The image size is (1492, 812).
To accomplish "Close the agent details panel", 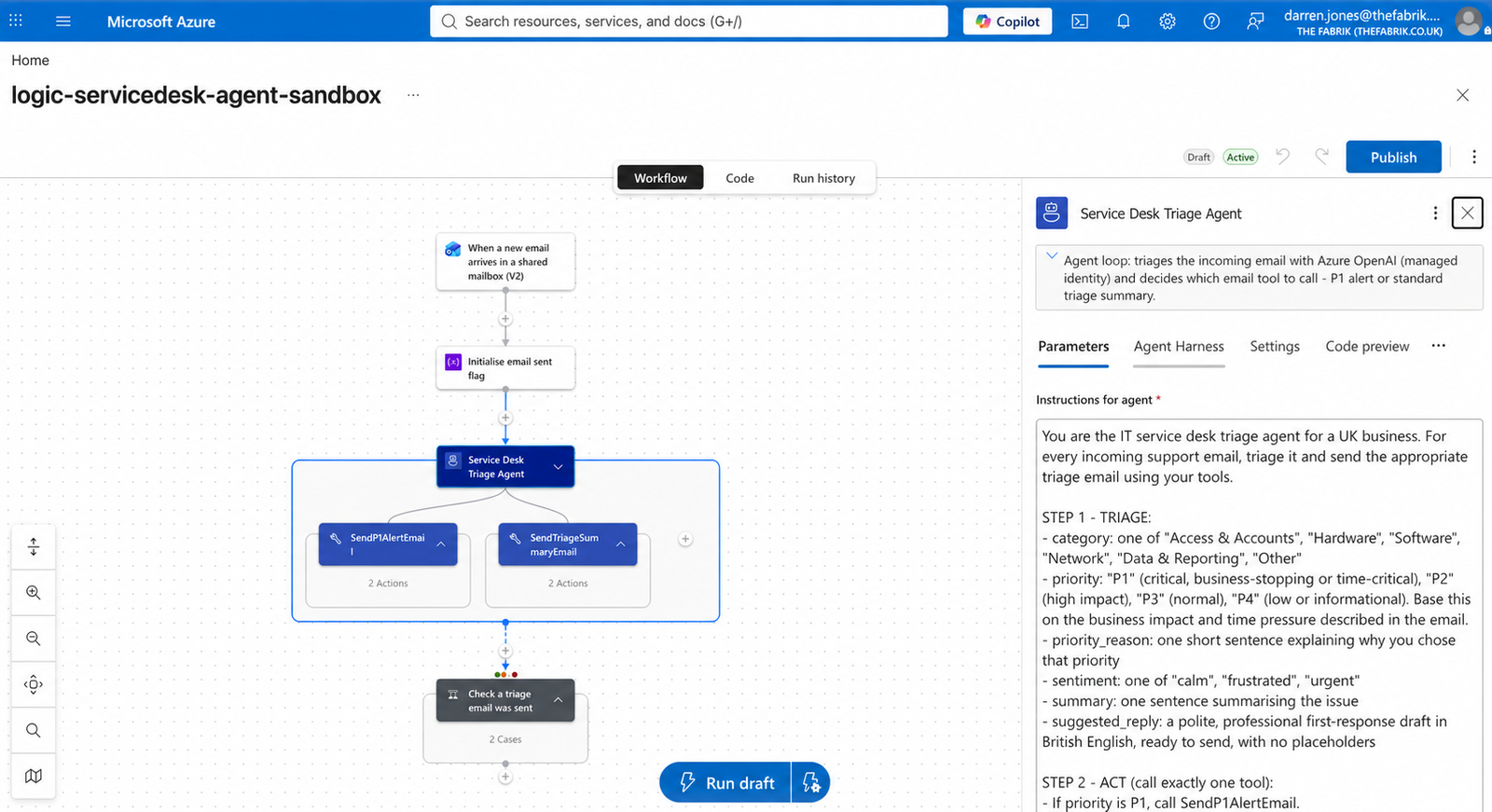I will coord(1467,213).
